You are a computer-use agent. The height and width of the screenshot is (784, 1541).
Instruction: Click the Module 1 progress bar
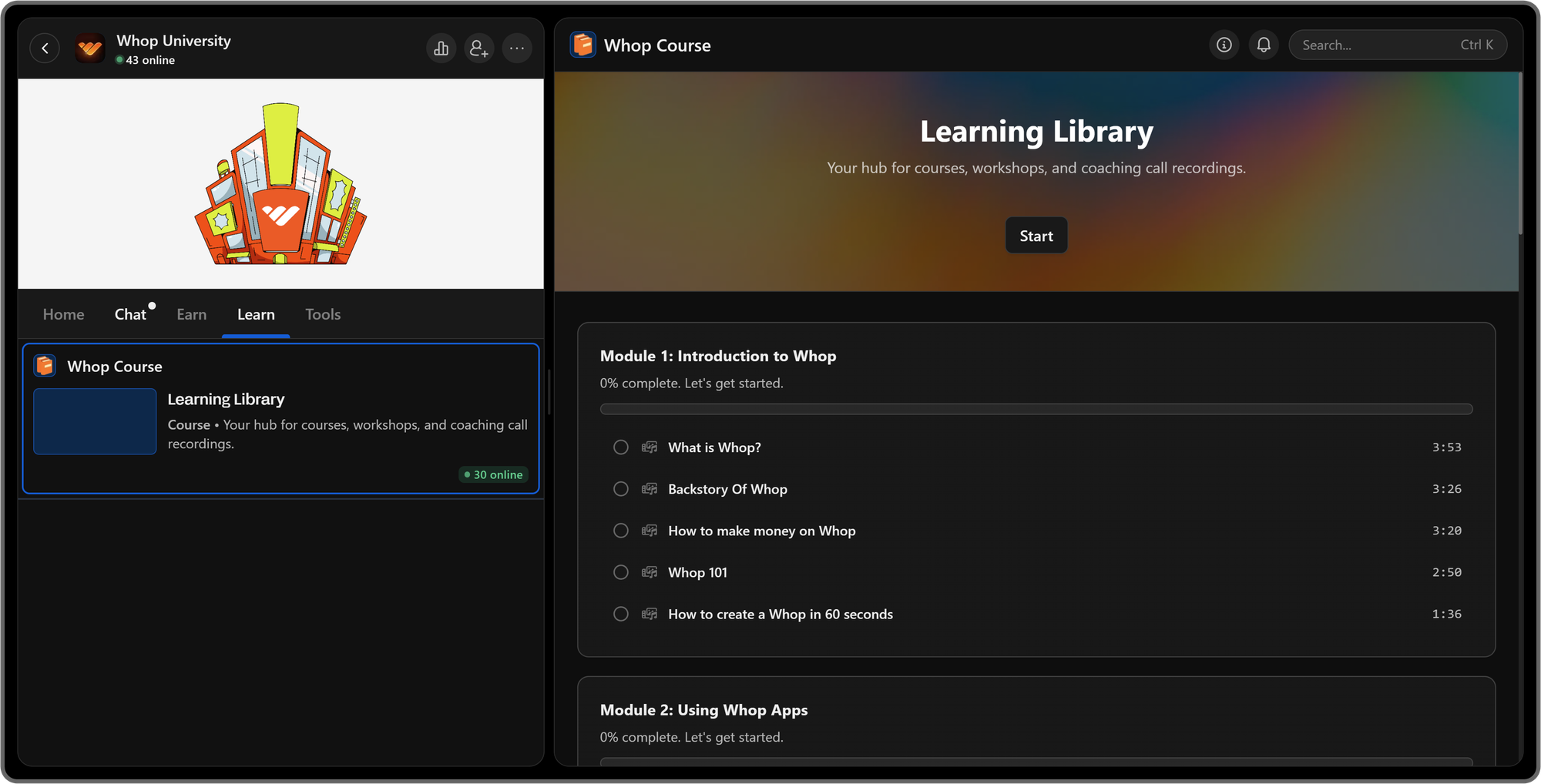1036,409
